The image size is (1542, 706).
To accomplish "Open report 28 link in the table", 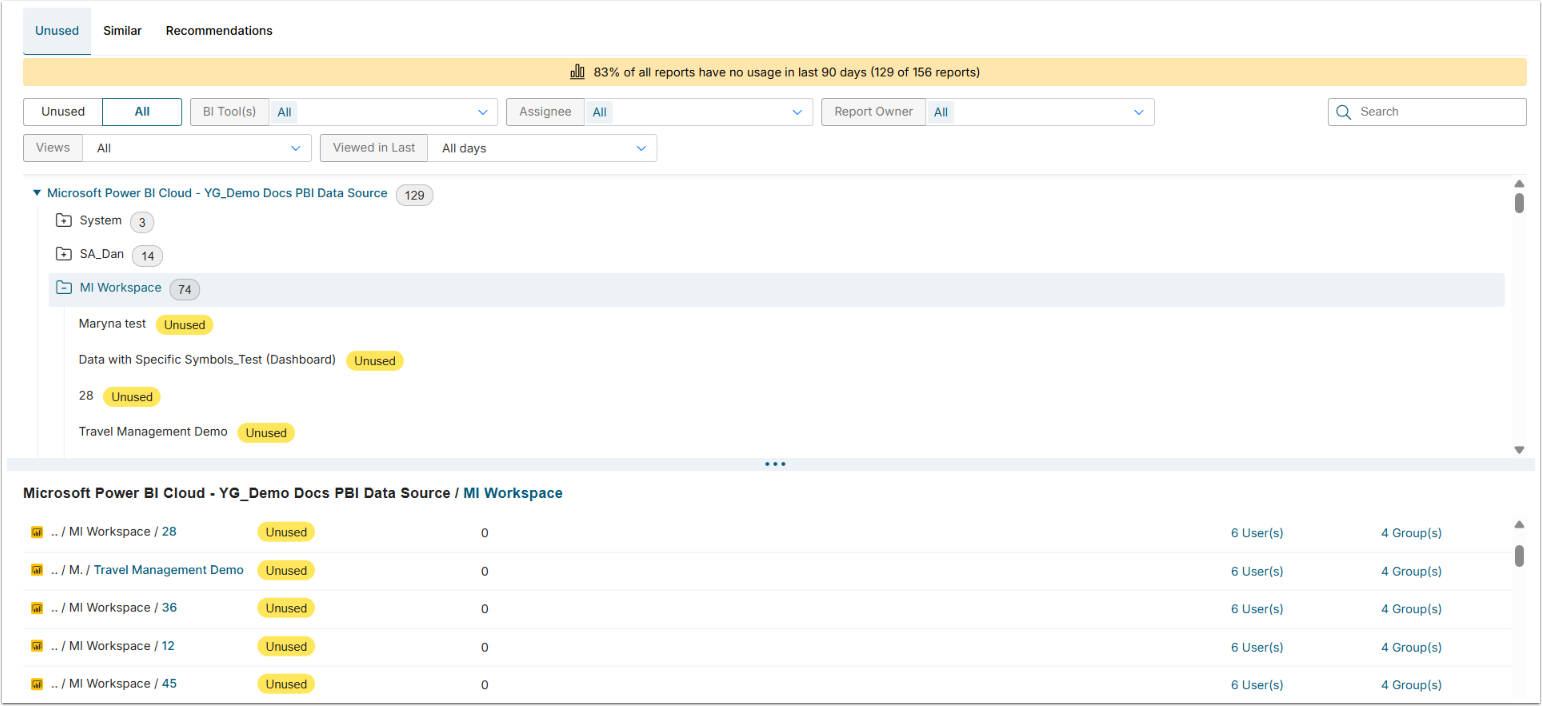I will (169, 532).
